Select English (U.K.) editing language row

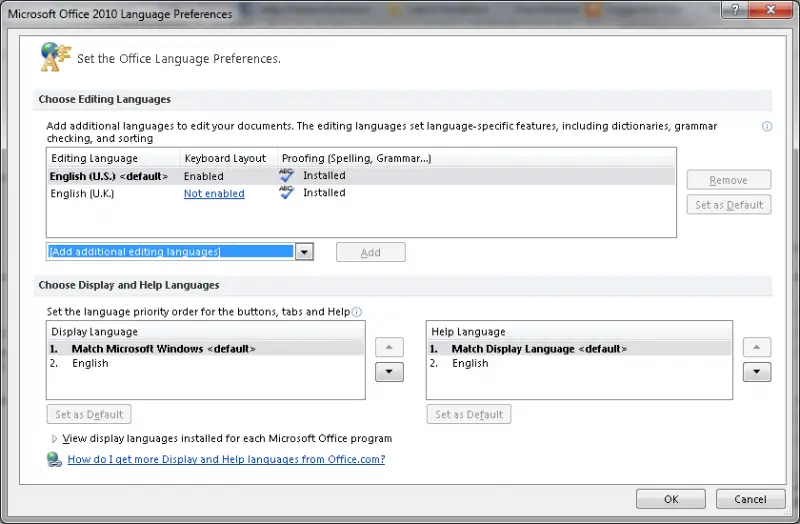click(361, 193)
